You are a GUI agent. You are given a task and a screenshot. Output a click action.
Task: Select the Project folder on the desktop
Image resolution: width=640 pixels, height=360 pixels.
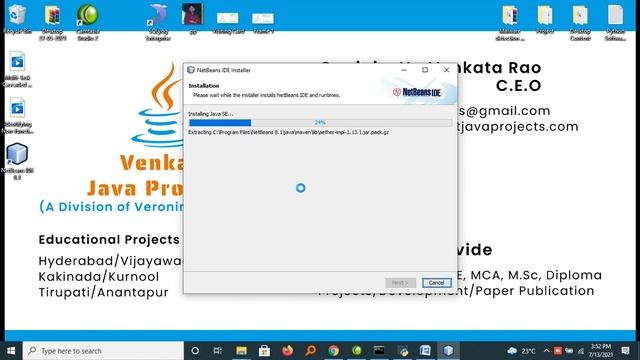click(x=545, y=20)
